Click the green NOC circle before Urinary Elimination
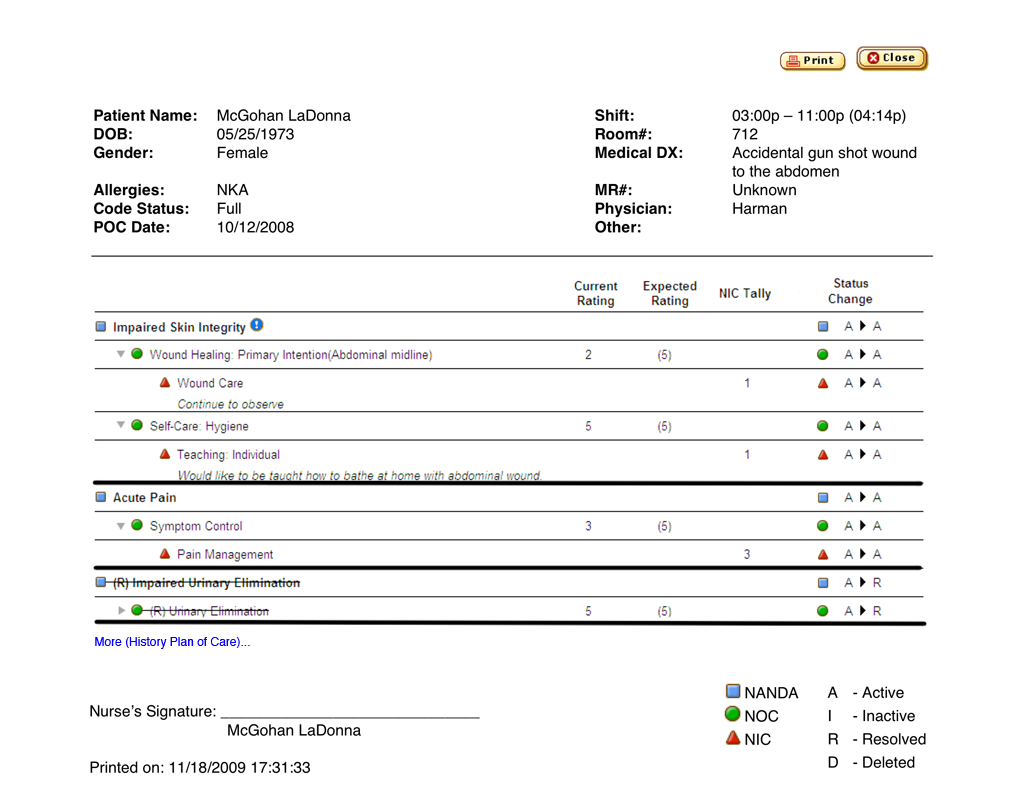Viewport: 1024px width, 802px height. [x=136, y=610]
